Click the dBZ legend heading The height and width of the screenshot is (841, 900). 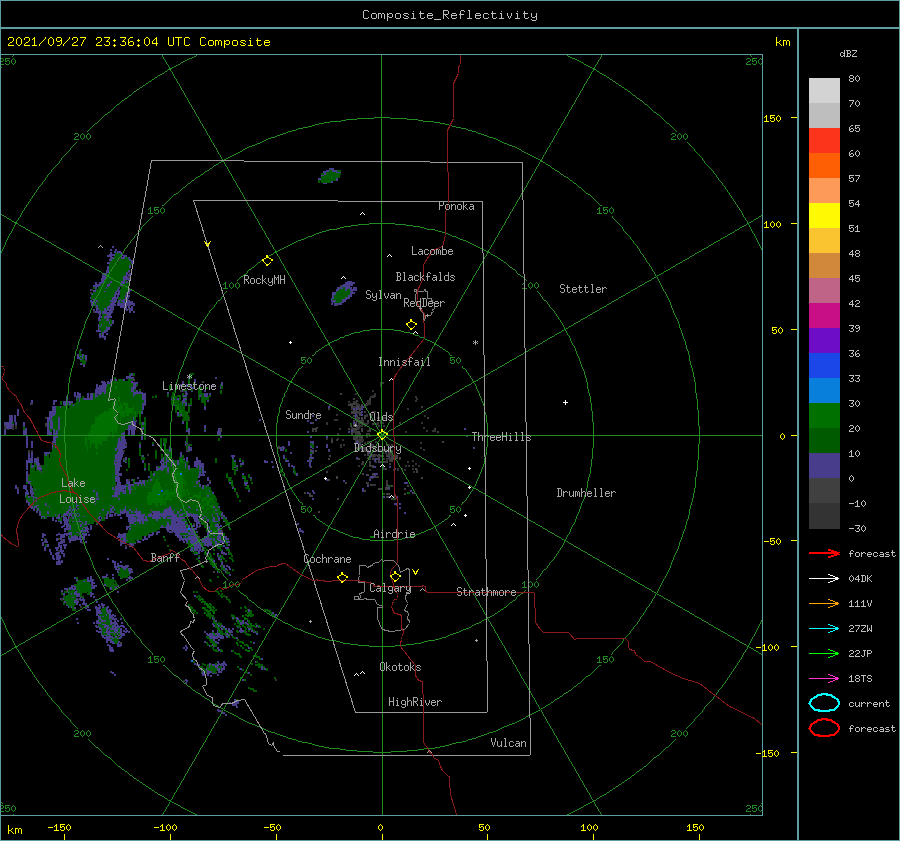(848, 54)
